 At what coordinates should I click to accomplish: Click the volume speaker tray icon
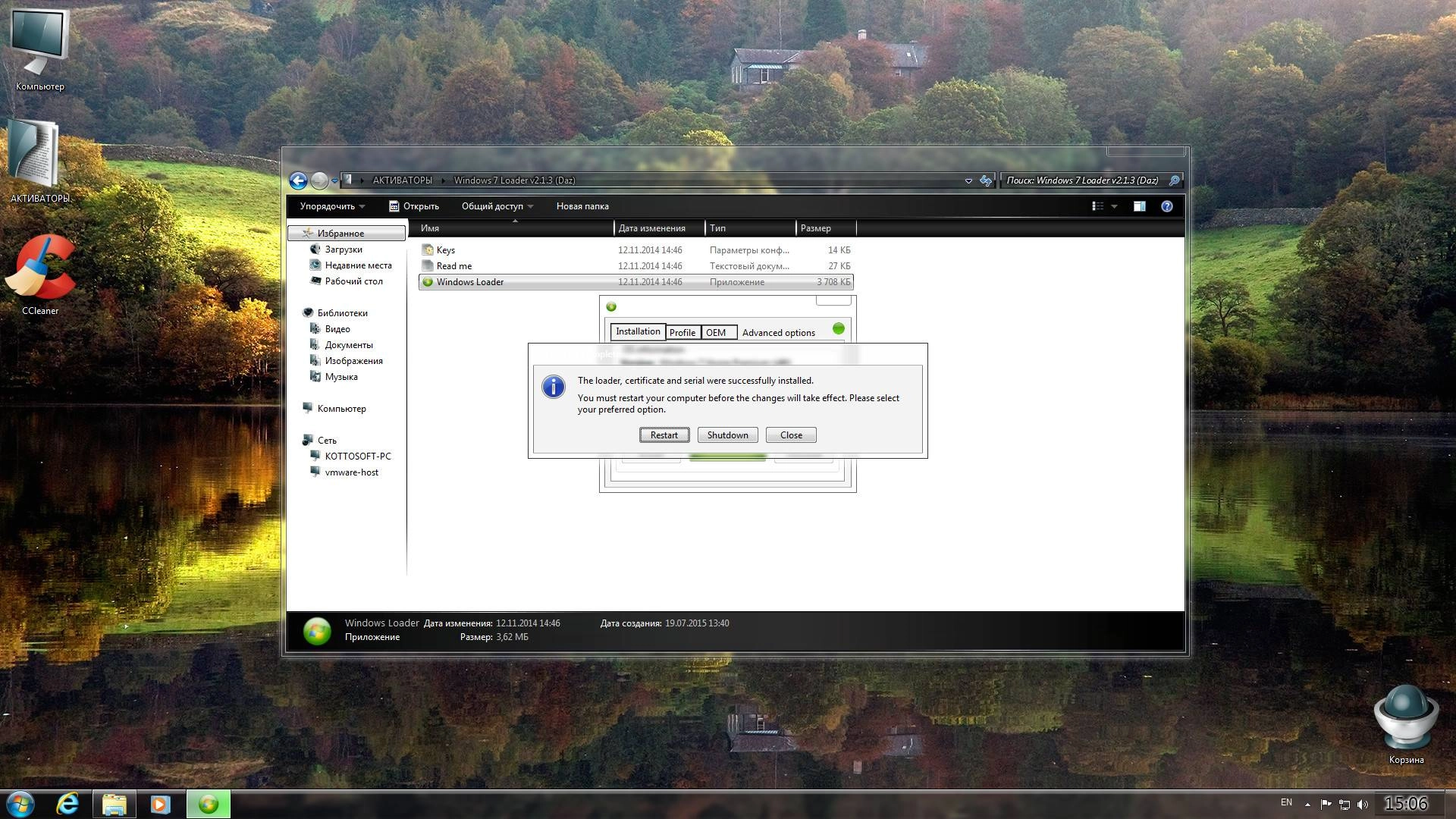click(x=1363, y=804)
